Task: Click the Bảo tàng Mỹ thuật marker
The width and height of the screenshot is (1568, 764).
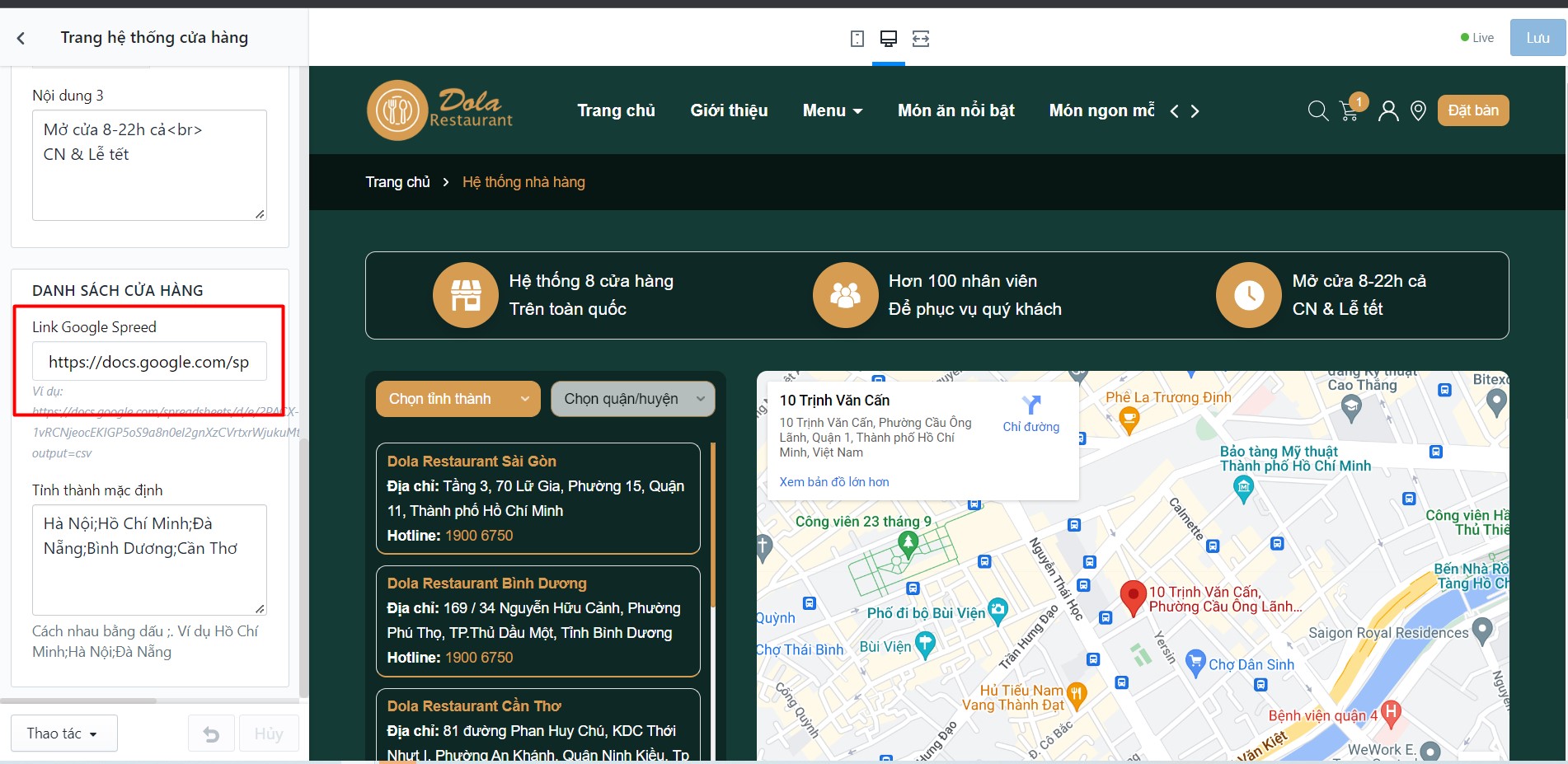Action: click(1243, 489)
